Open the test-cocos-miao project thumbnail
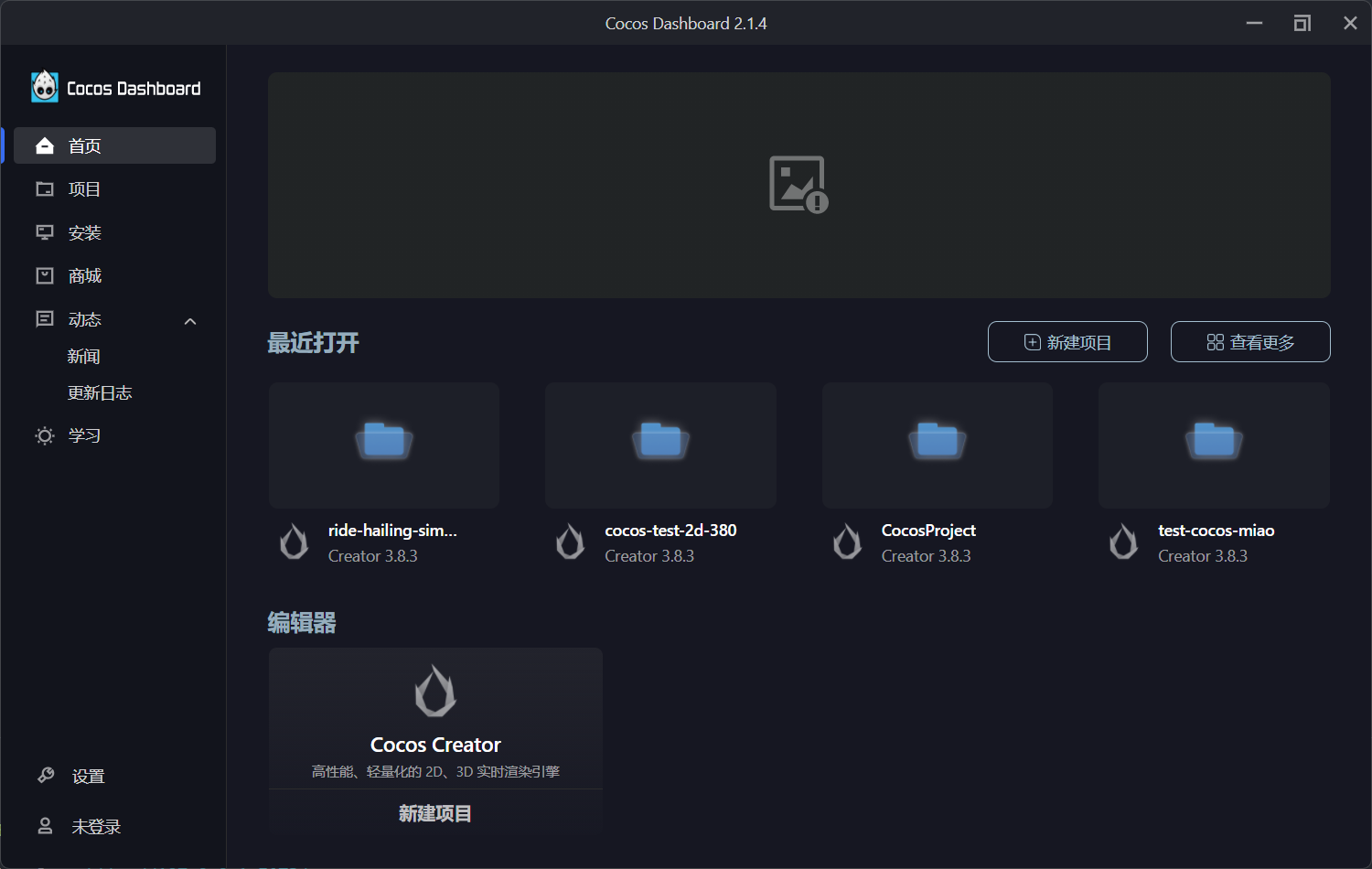 [x=1214, y=445]
